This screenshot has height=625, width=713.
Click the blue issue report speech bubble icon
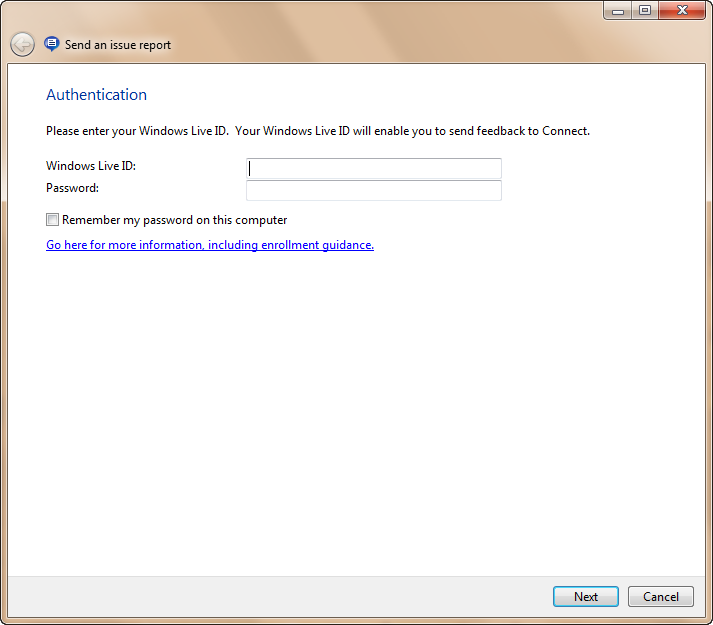(x=52, y=44)
